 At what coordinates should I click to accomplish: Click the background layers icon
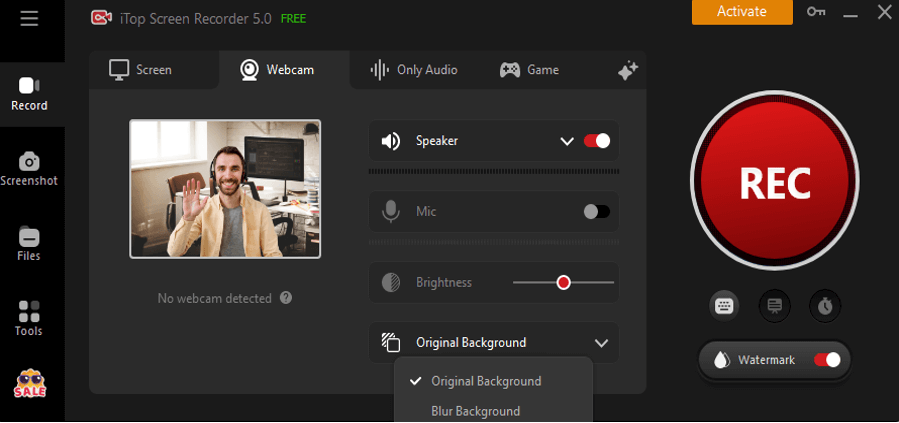390,342
